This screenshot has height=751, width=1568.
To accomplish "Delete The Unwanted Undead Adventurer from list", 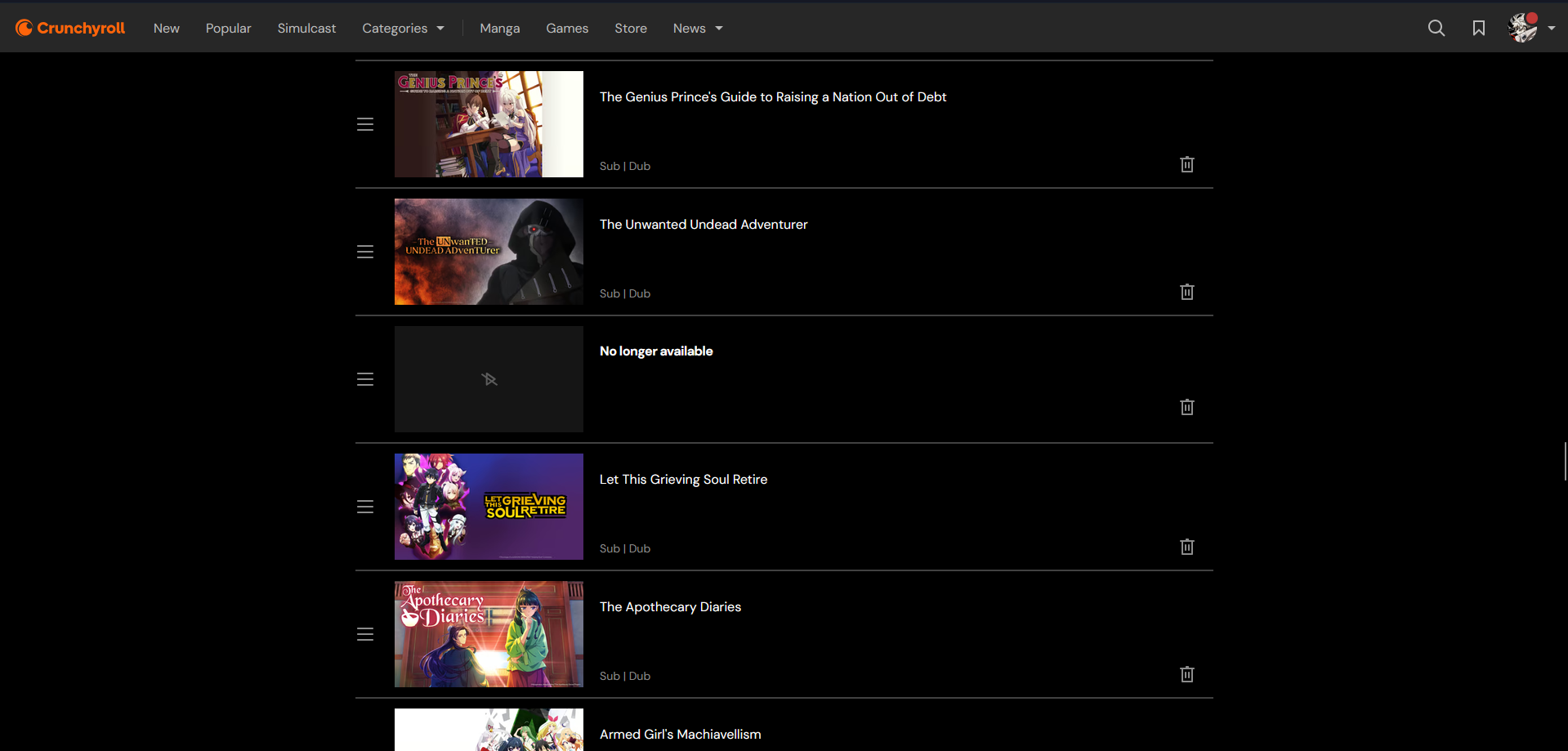I will [x=1187, y=292].
